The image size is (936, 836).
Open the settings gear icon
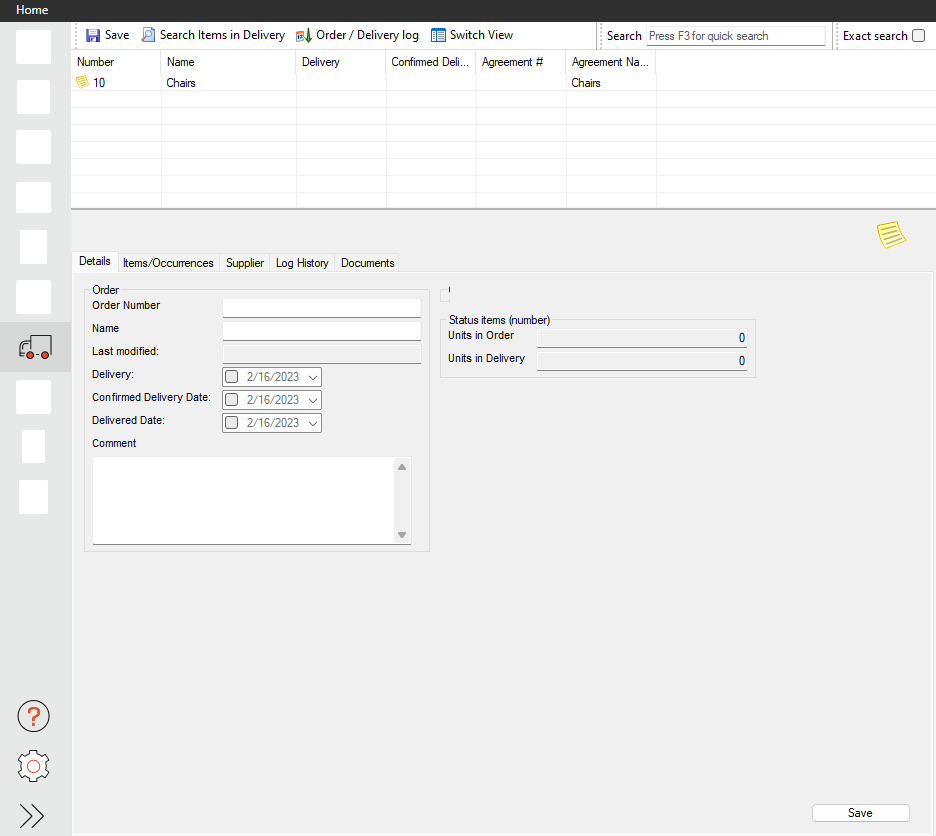(x=34, y=766)
